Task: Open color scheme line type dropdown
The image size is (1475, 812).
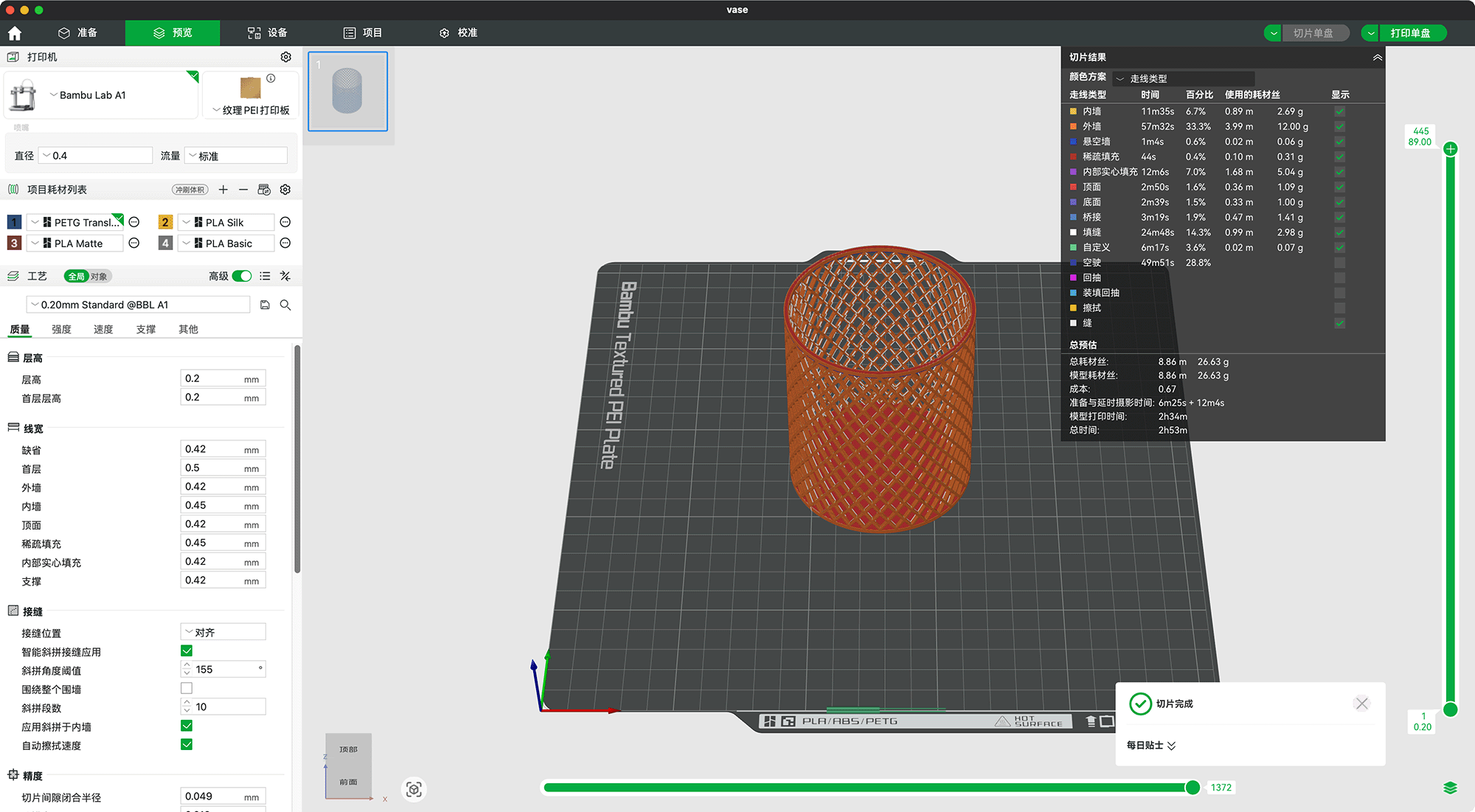Action: point(1184,77)
